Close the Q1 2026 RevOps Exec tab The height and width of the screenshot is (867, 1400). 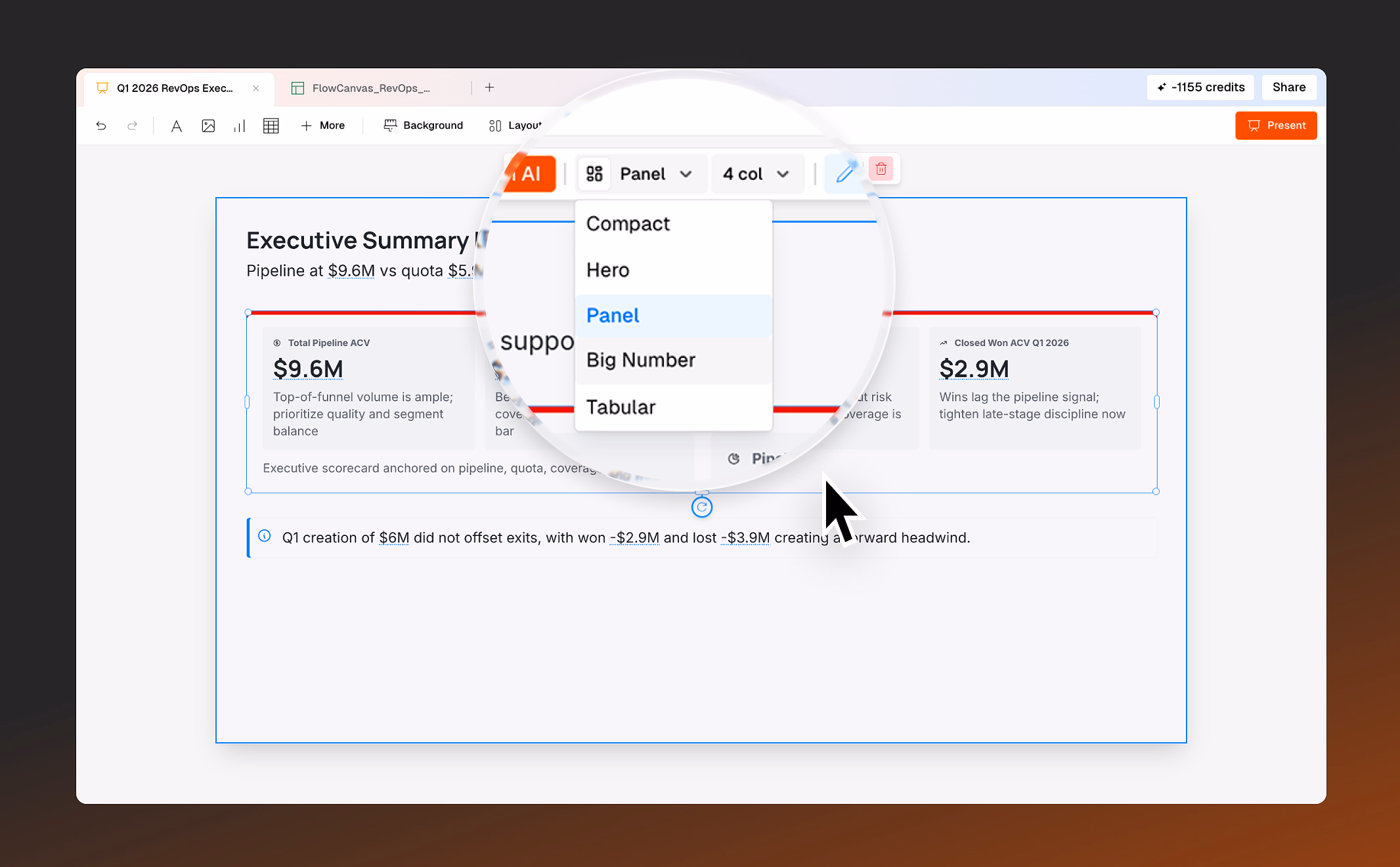coord(256,88)
